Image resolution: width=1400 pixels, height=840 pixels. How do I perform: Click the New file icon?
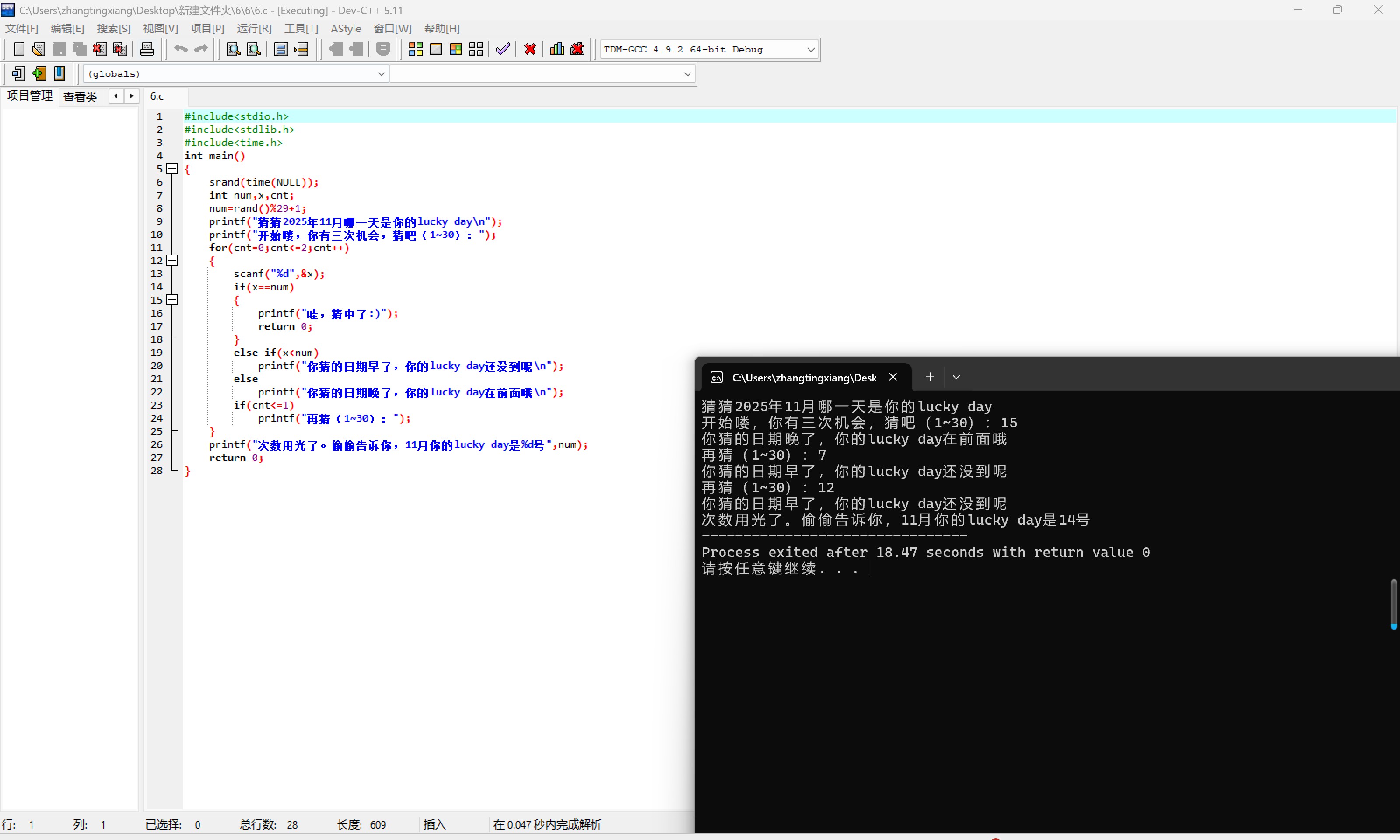click(x=19, y=49)
